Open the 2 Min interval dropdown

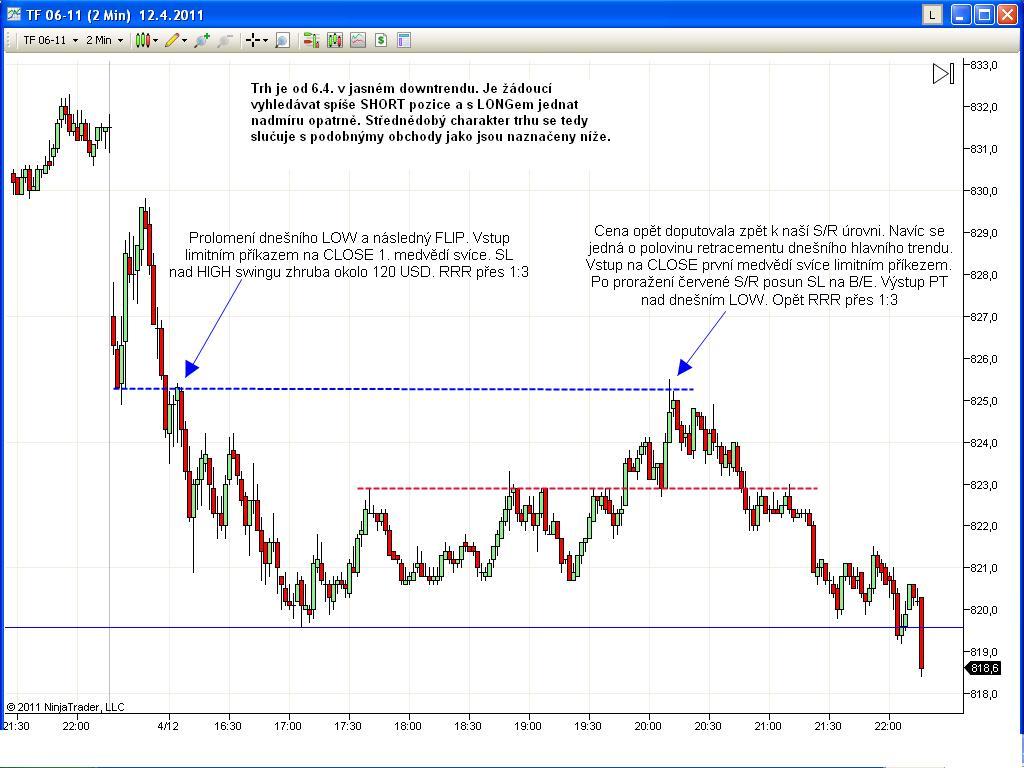pos(104,40)
